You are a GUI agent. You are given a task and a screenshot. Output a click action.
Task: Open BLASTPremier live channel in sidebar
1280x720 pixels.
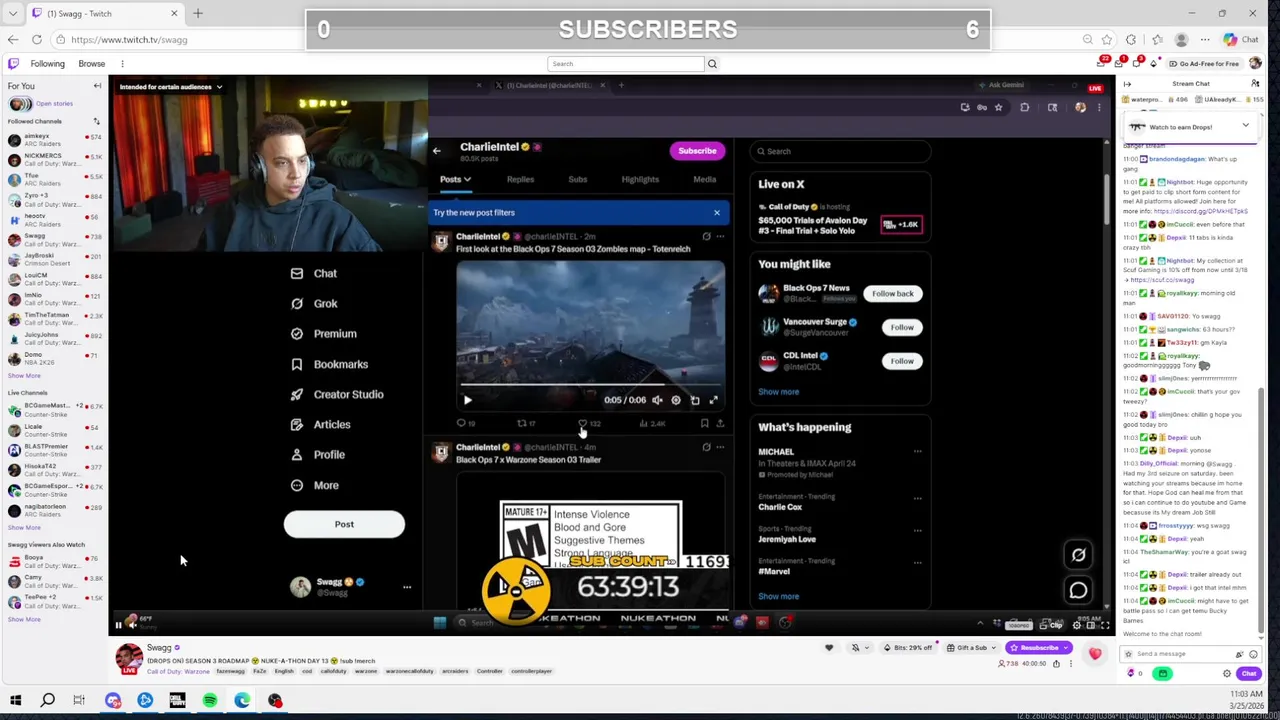[x=55, y=450]
